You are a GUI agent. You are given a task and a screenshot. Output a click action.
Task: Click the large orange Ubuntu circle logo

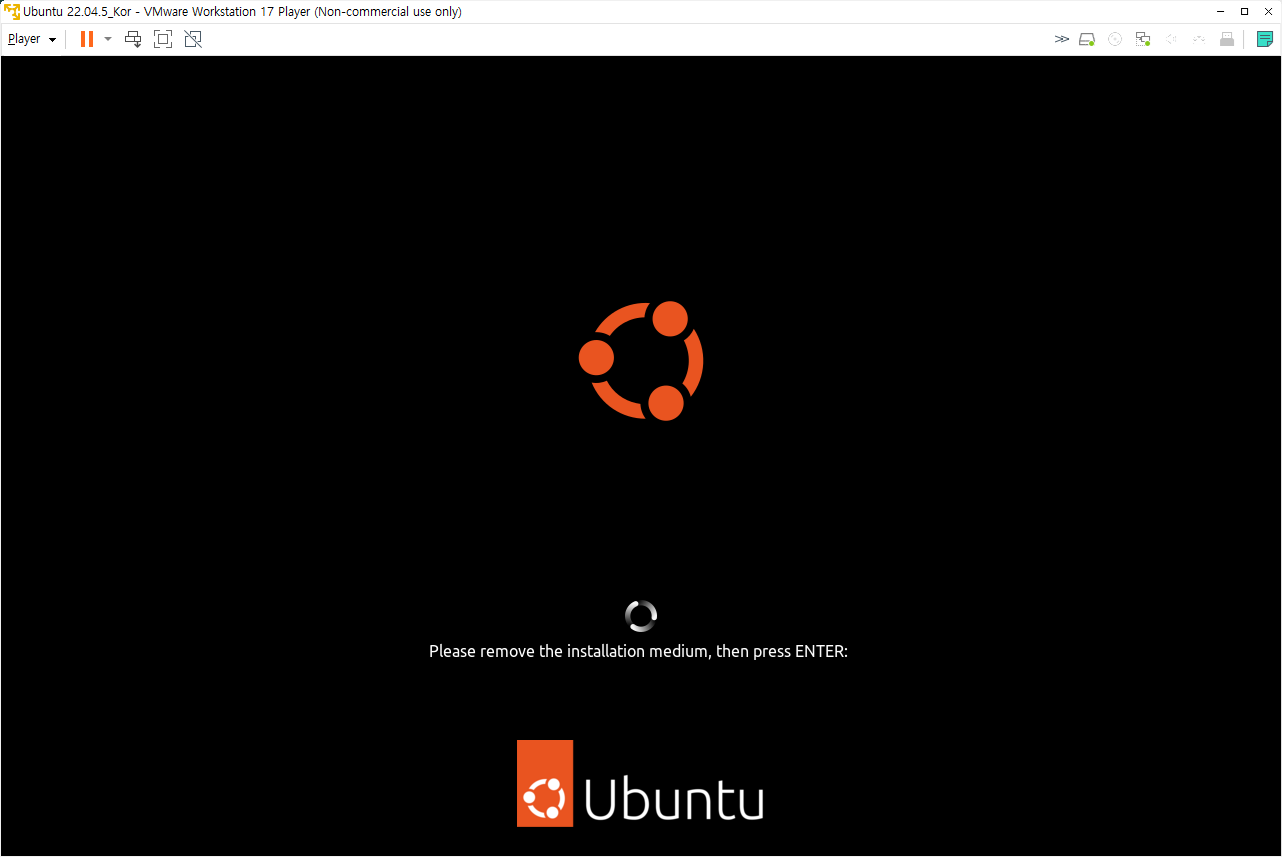pyautogui.click(x=641, y=360)
